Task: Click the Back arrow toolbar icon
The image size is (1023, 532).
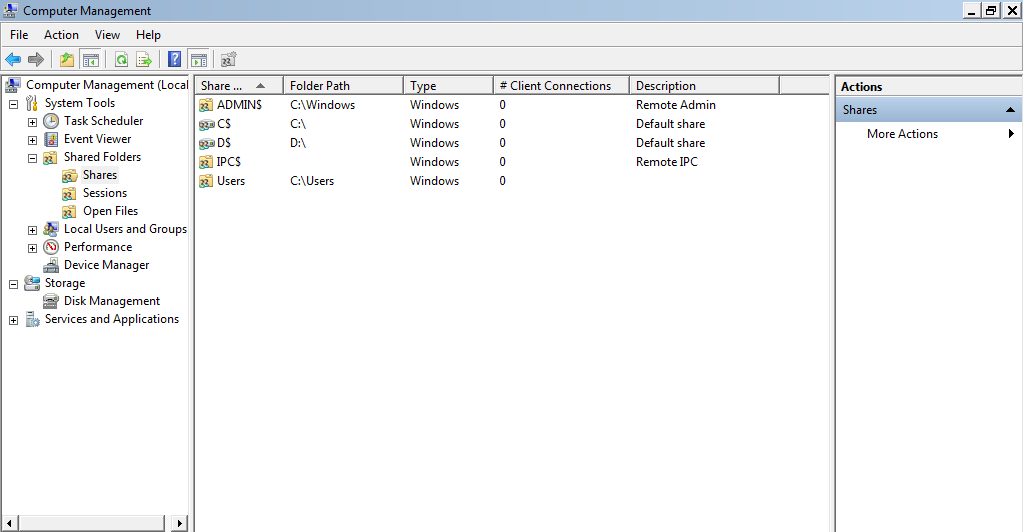Action: coord(13,60)
